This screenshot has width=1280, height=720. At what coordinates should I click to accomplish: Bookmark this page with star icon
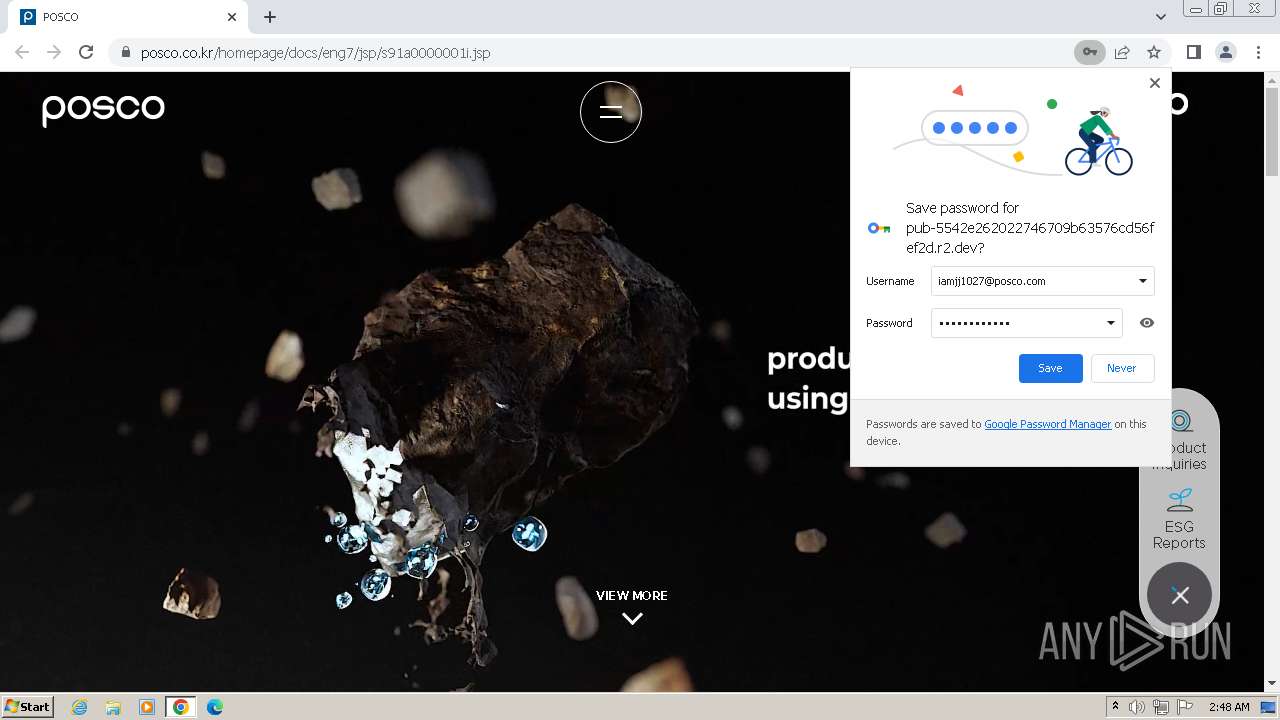[1154, 52]
